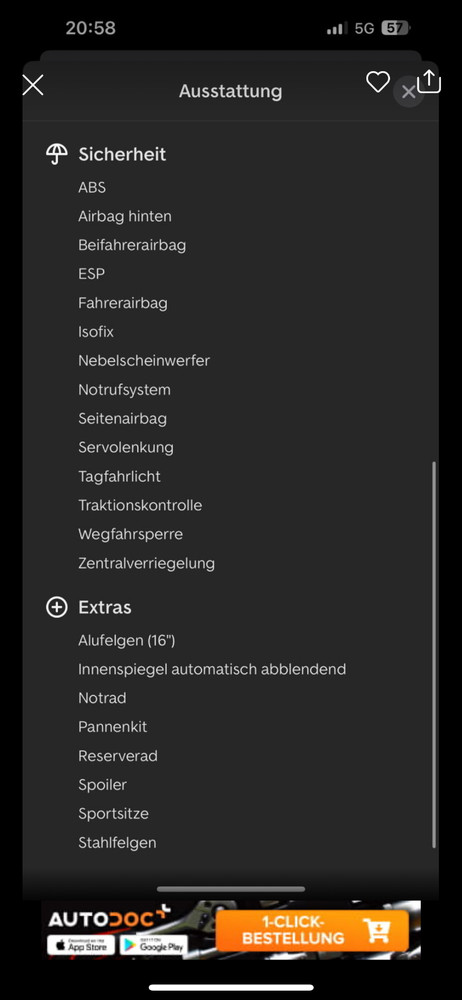The width and height of the screenshot is (462, 1000).
Task: Tap the vertical scrollbar on the right
Action: (434, 654)
